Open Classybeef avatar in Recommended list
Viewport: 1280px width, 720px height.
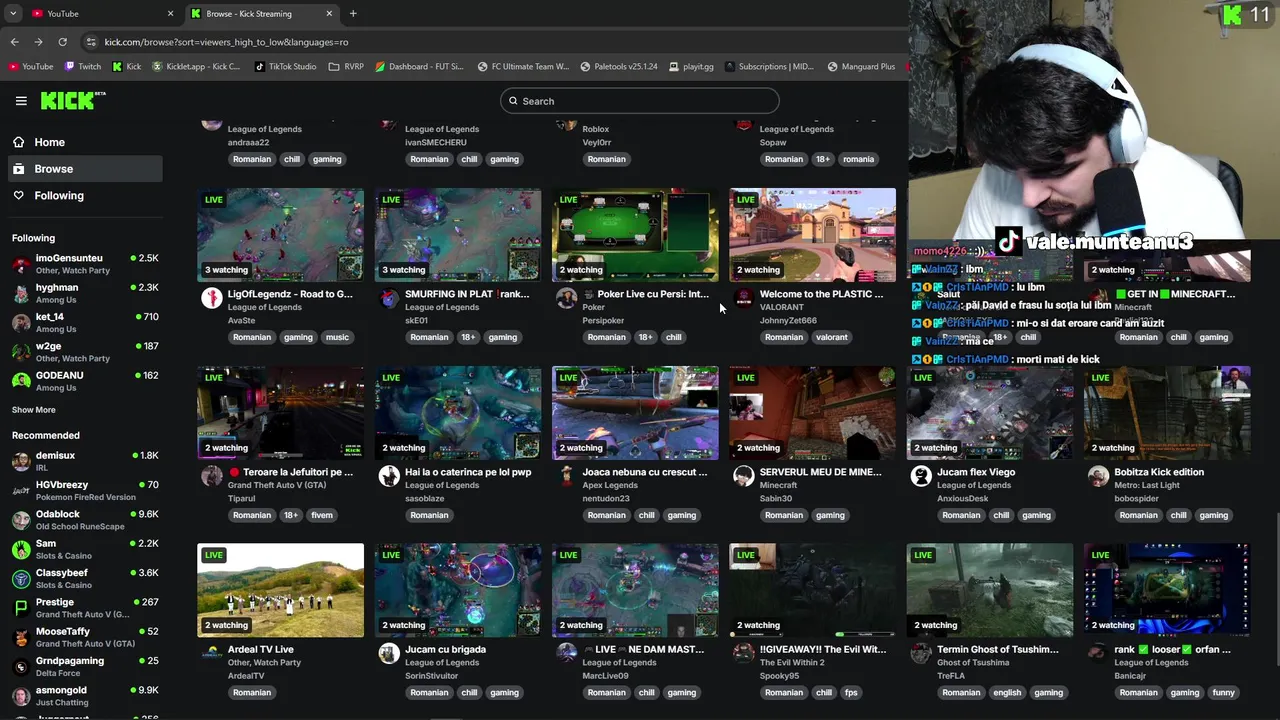[21, 579]
